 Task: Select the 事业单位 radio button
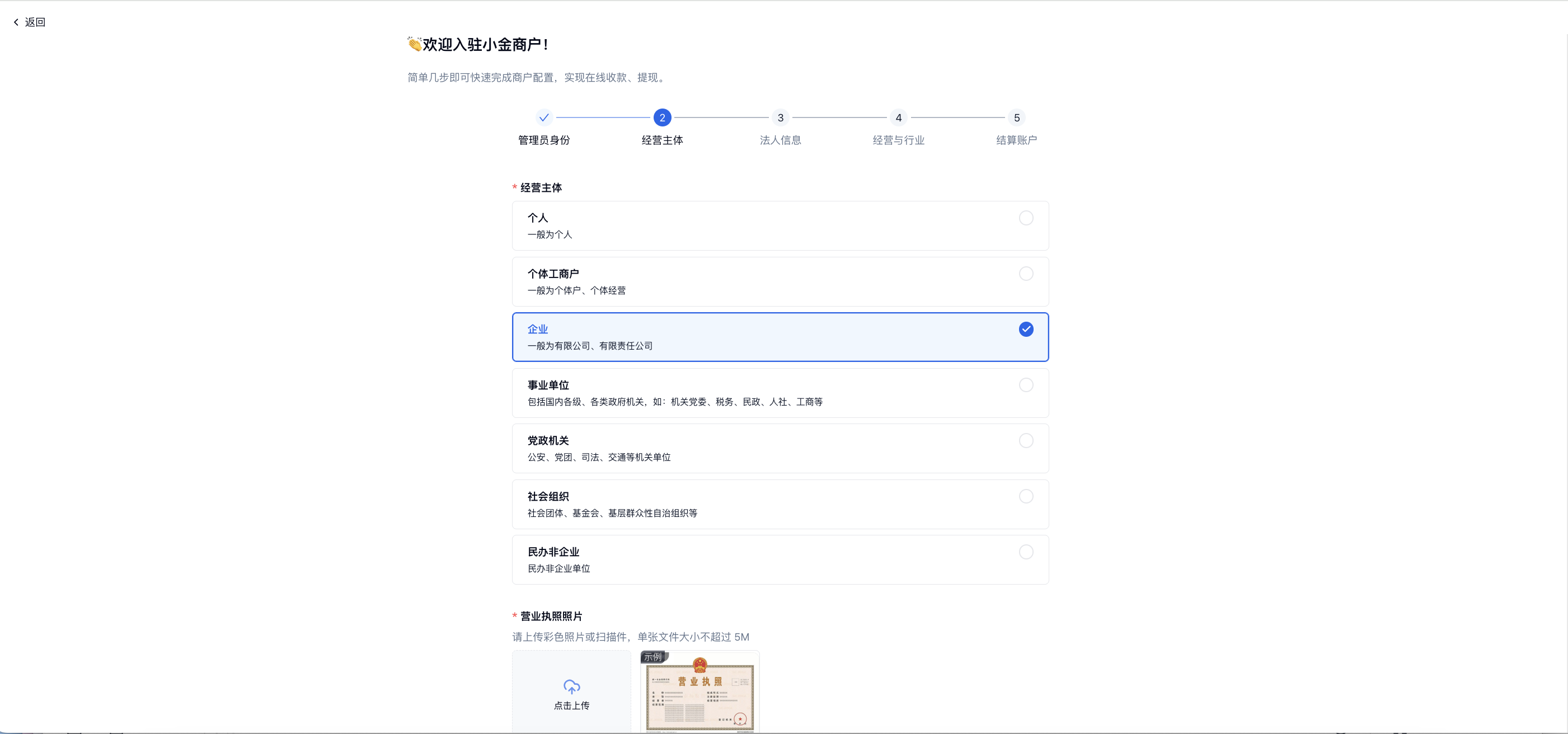click(1026, 385)
